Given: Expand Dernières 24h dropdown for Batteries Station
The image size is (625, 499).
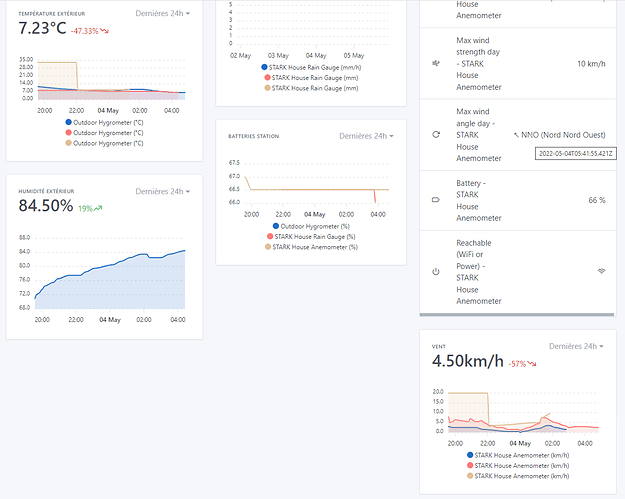Looking at the screenshot, I should [366, 135].
